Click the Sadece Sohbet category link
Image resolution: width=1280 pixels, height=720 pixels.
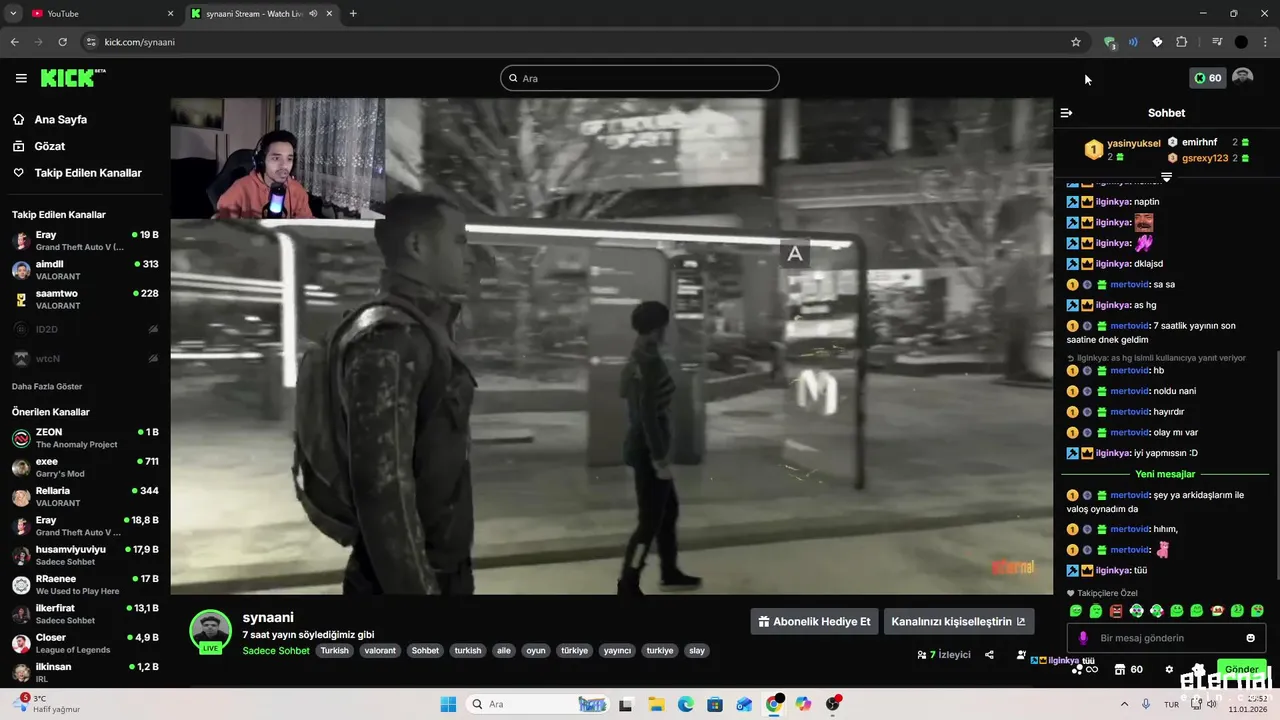click(x=276, y=651)
